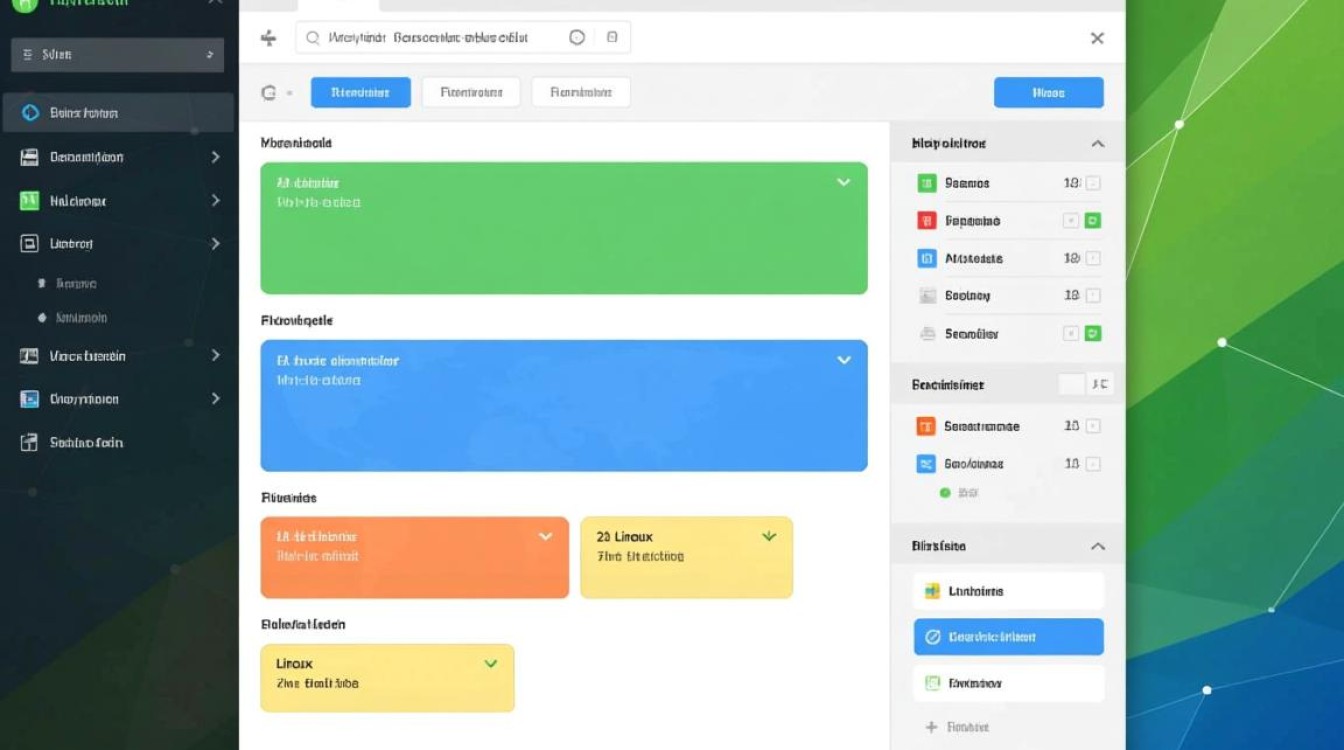Viewport: 1344px width, 750px height.
Task: Switch to the middle white tab below the search bar
Action: [x=470, y=93]
